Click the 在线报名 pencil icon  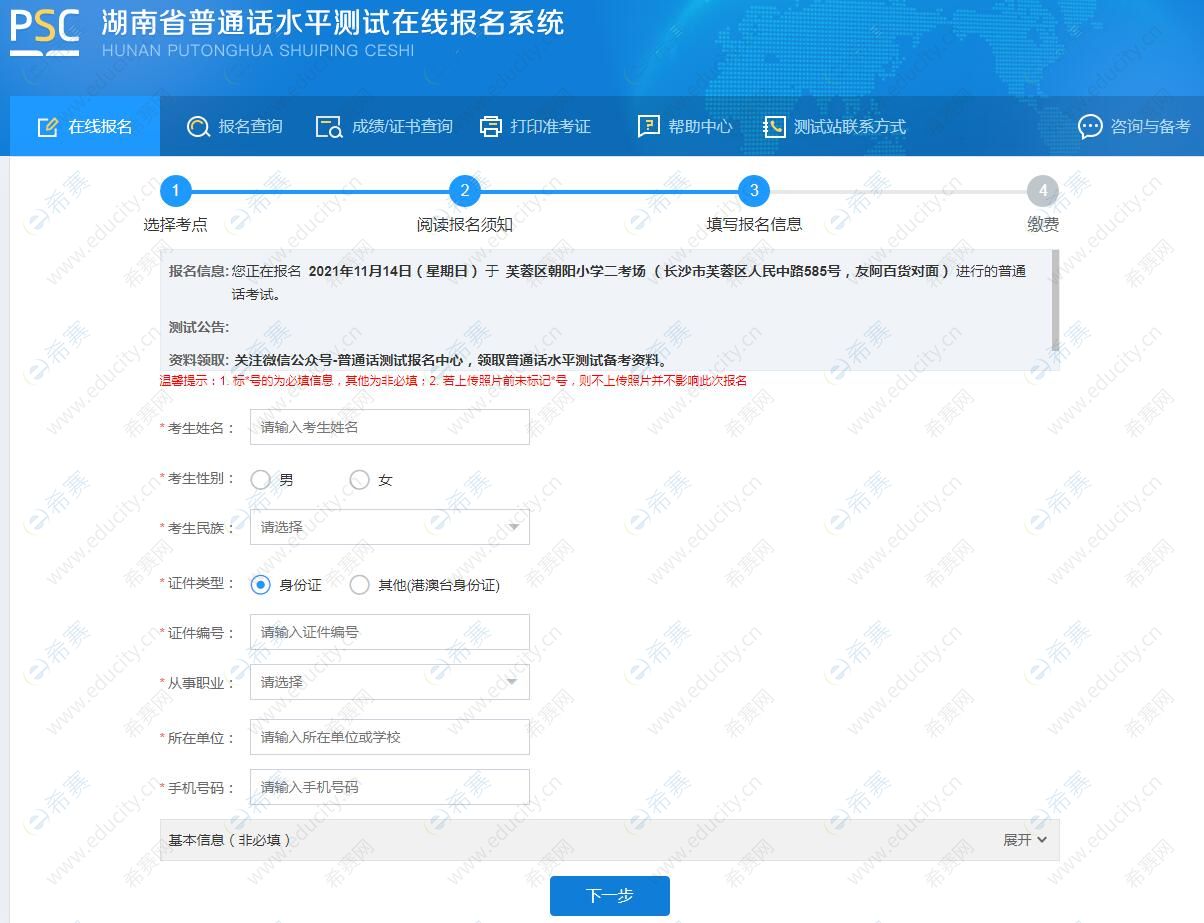(x=46, y=126)
